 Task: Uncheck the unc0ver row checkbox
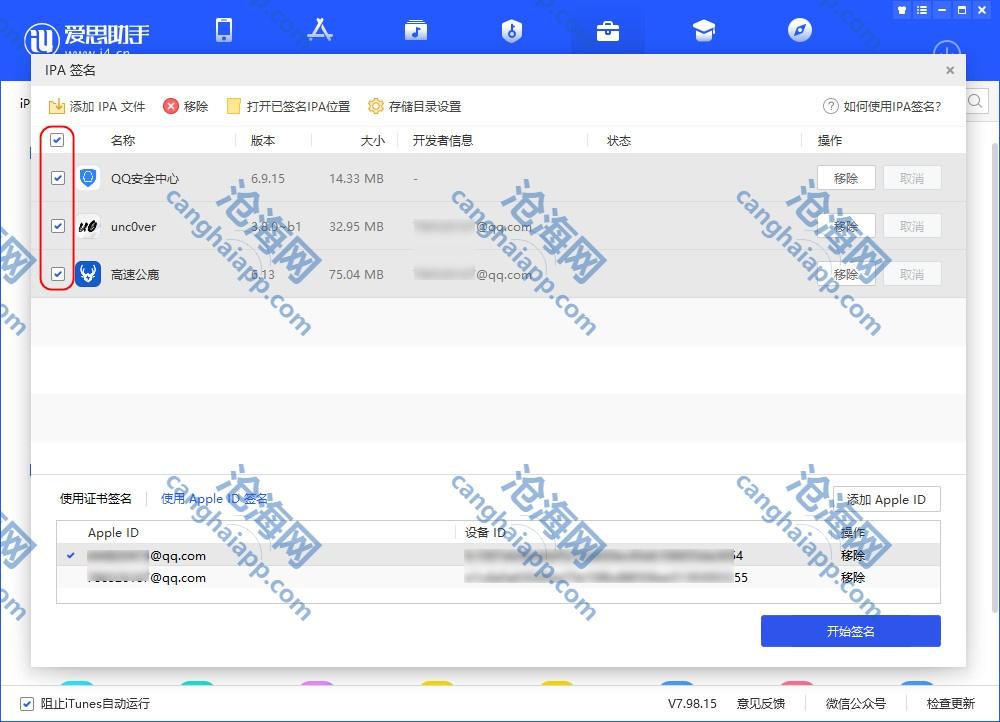click(57, 226)
